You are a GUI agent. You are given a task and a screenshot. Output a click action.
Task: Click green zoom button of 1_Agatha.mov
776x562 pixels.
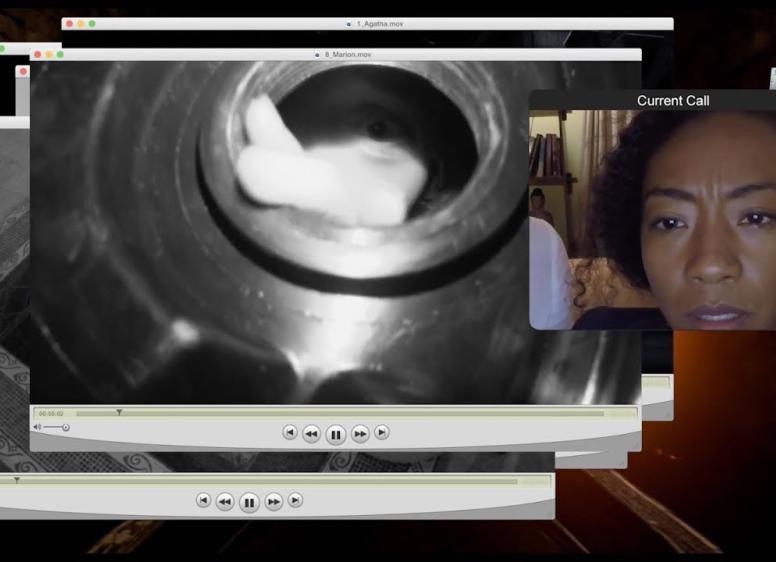tap(92, 24)
